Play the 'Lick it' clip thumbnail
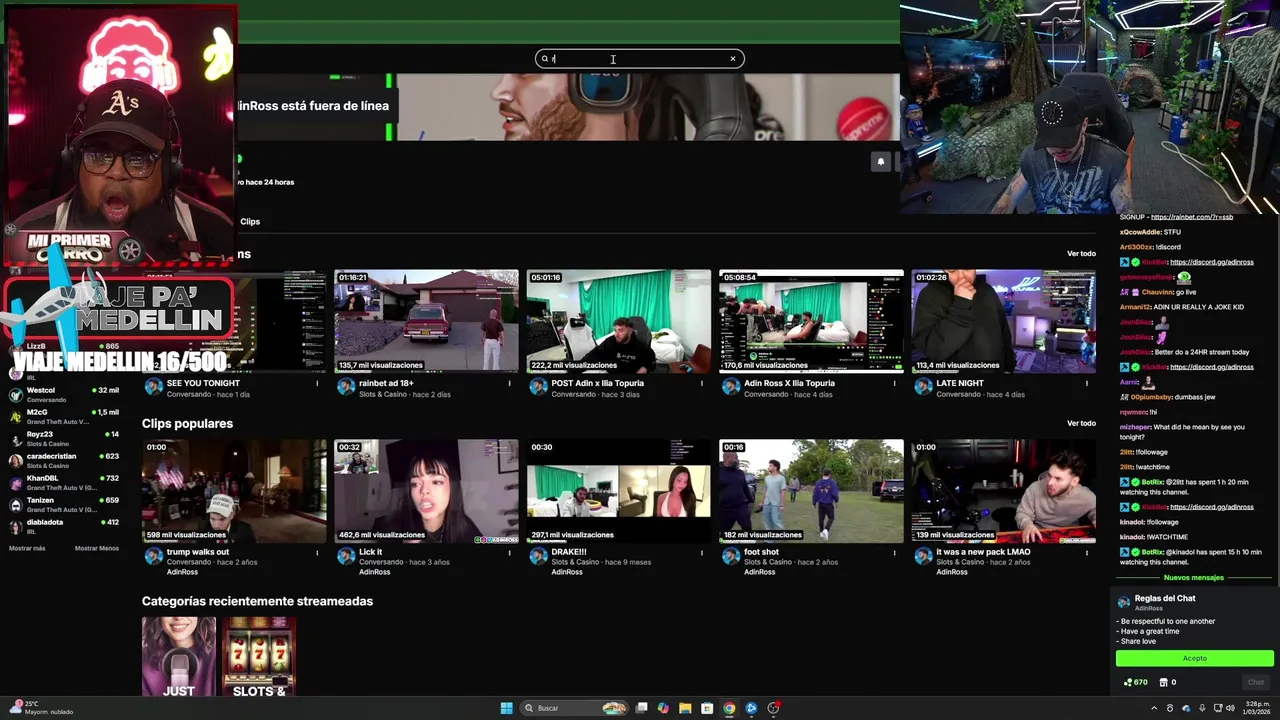This screenshot has height=720, width=1280. click(426, 491)
